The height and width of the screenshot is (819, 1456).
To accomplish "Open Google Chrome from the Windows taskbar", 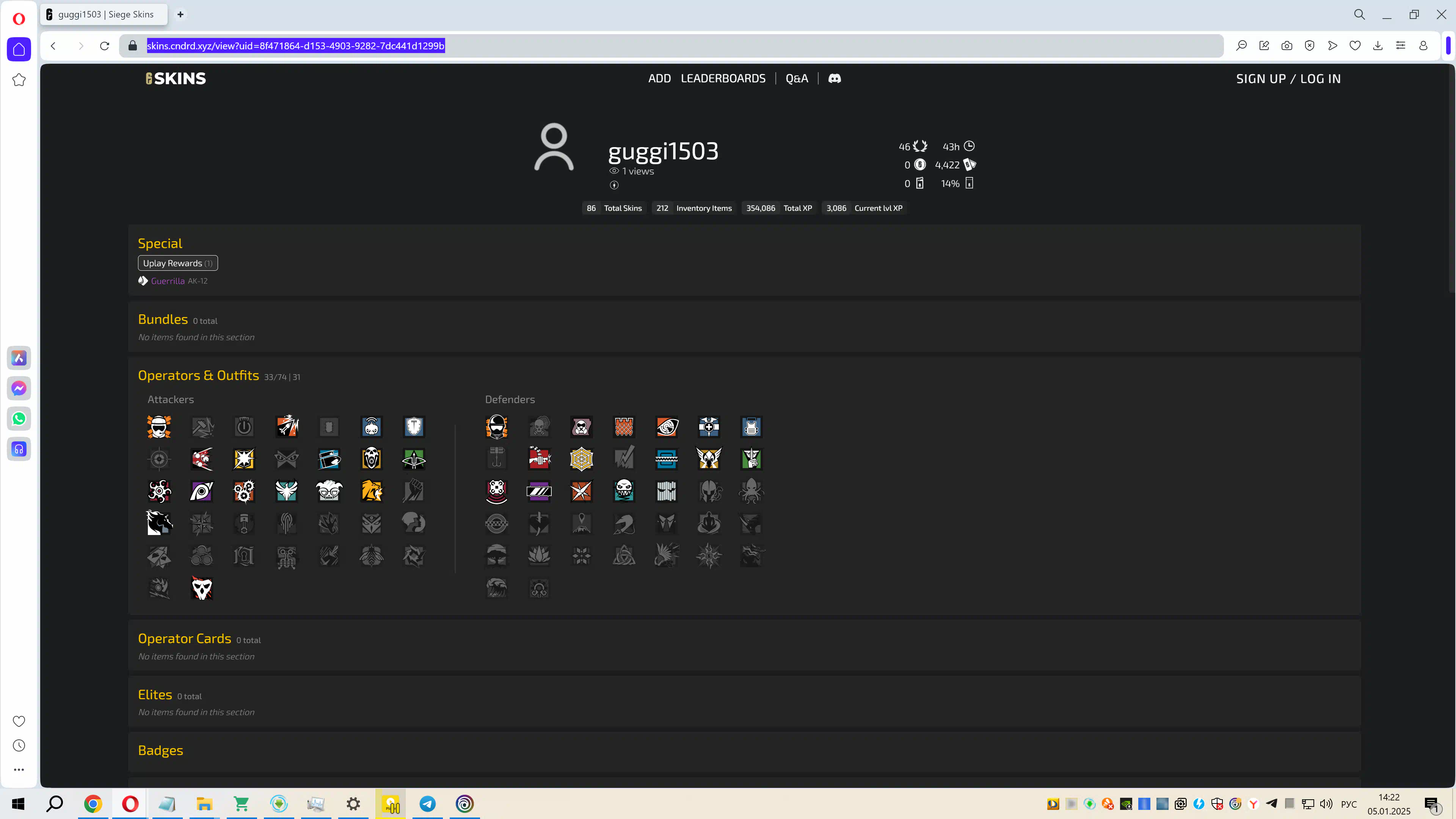I will [x=93, y=804].
